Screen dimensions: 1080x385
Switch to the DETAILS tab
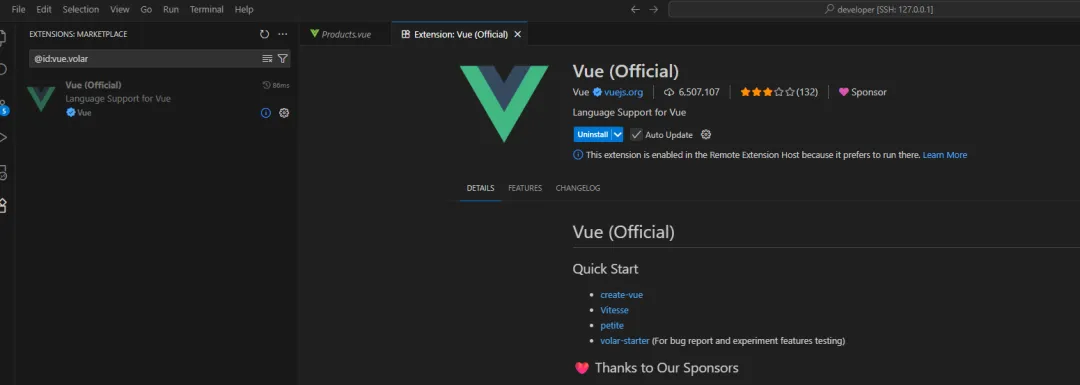(480, 188)
